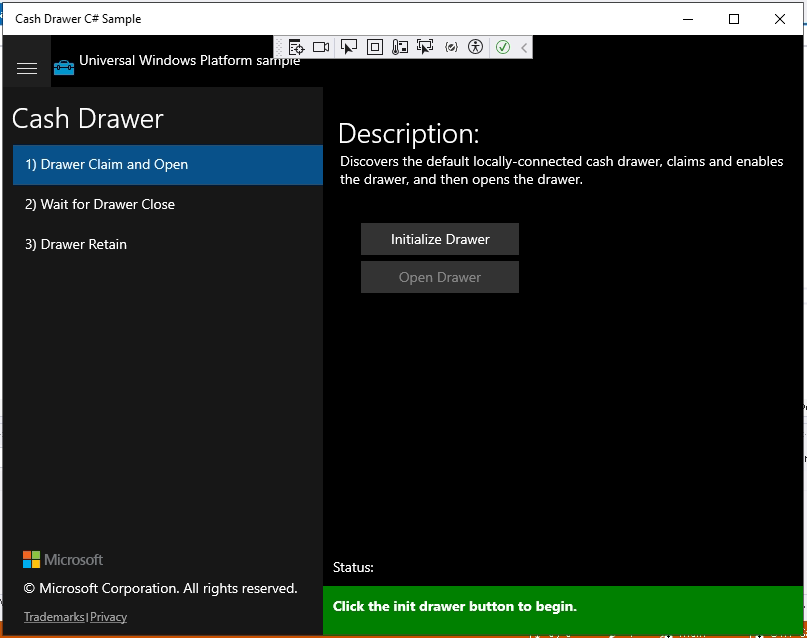Click the Cash Drawer title
This screenshot has height=638, width=807.
87,119
